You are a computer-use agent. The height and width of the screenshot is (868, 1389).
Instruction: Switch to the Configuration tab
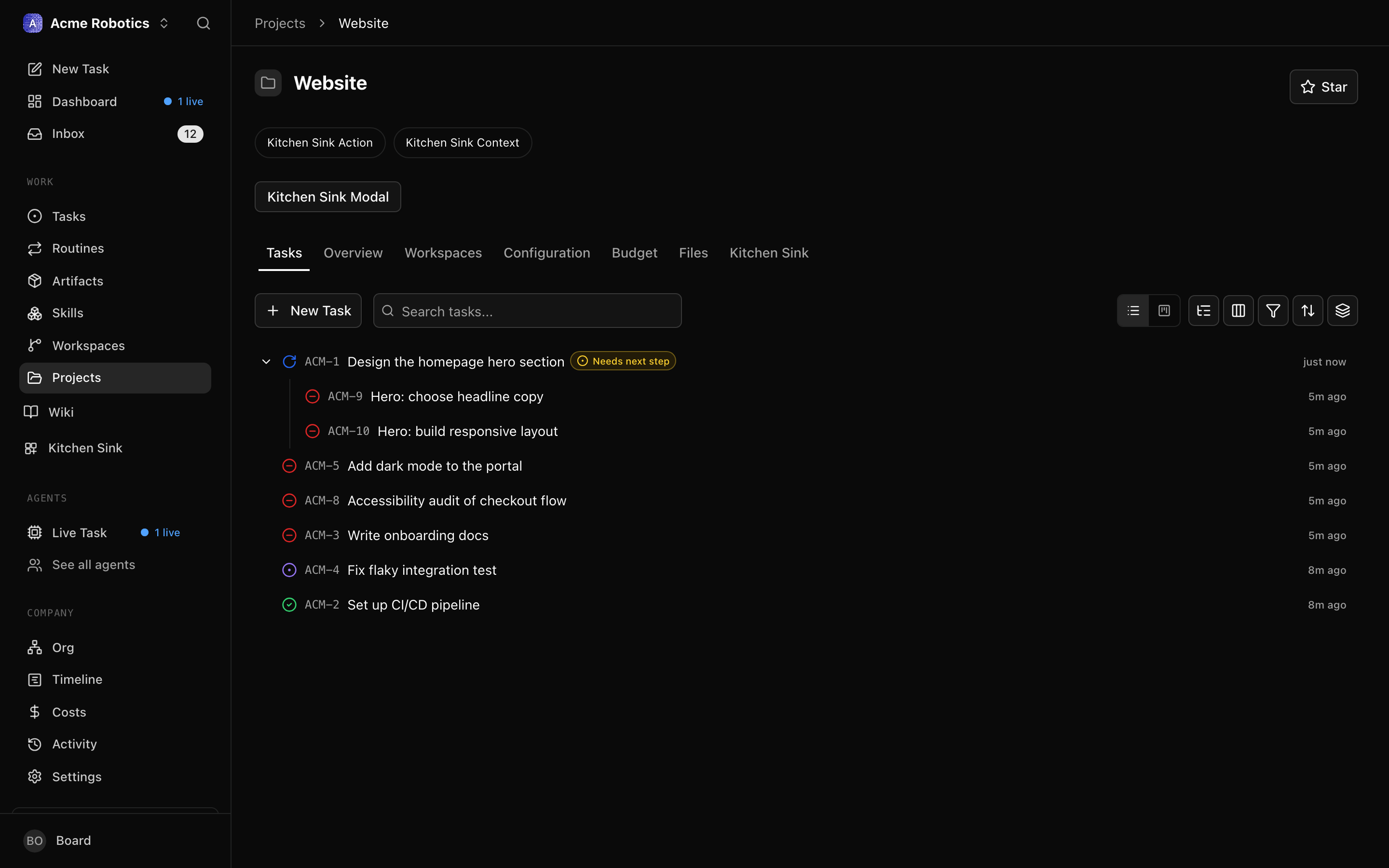pyautogui.click(x=546, y=253)
